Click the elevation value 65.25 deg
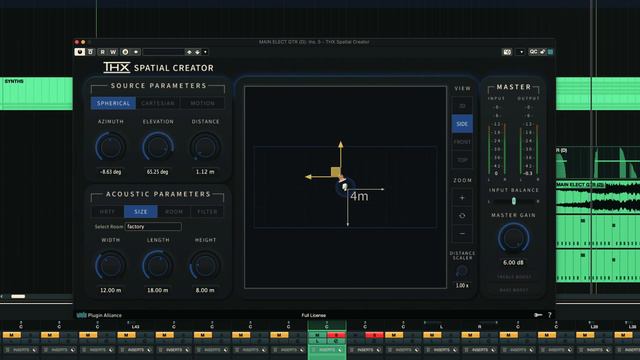The image size is (640, 360). (x=158, y=172)
